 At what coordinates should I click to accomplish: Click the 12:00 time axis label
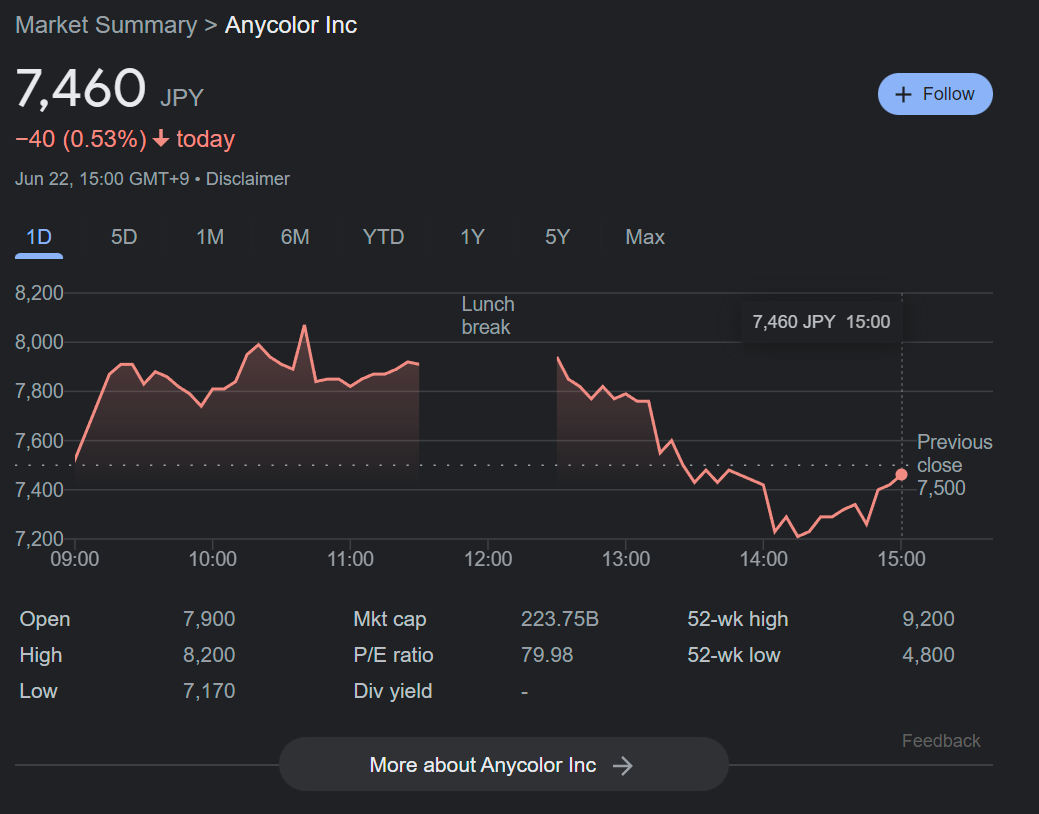tap(488, 559)
